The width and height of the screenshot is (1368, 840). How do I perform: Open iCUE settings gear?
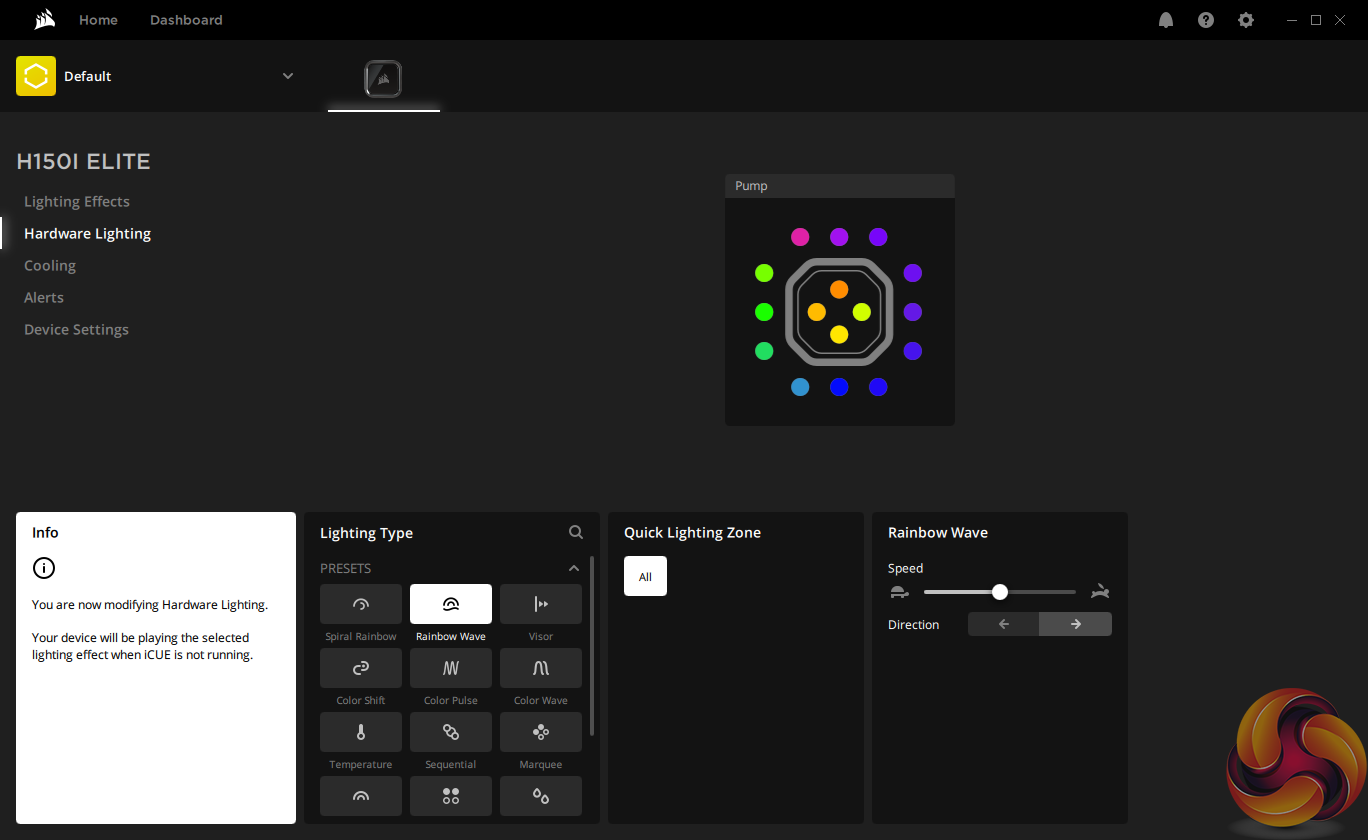pyautogui.click(x=1246, y=20)
